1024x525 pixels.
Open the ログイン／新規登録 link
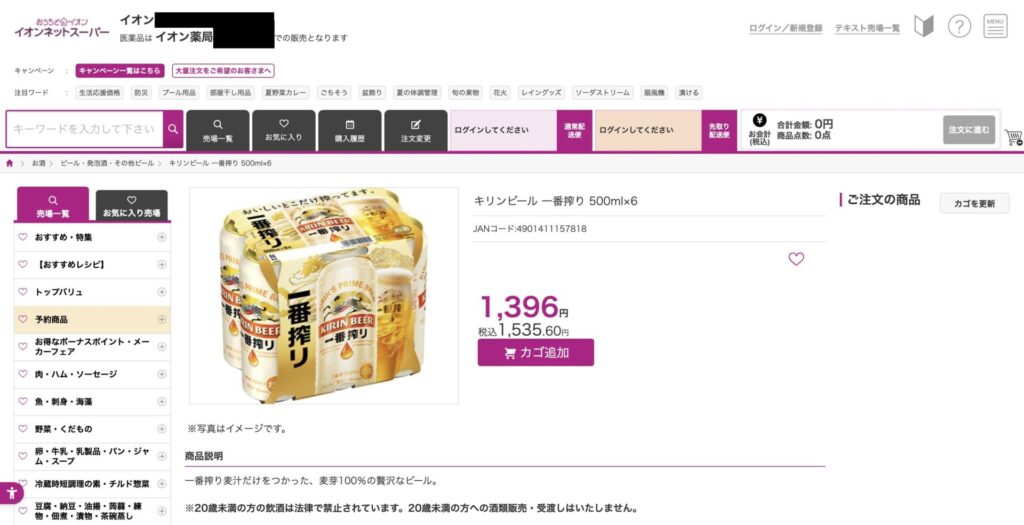pos(786,28)
